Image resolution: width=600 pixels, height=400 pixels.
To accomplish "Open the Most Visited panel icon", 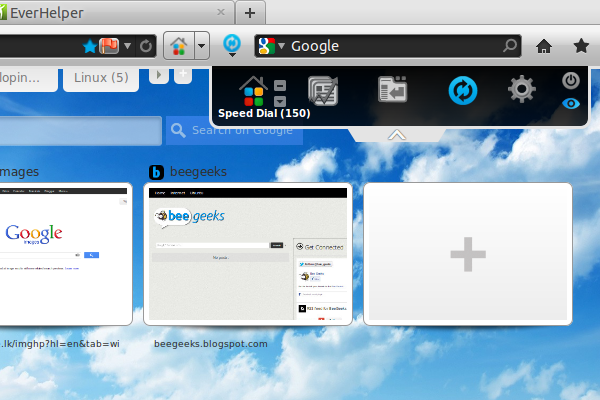I will click(x=323, y=90).
